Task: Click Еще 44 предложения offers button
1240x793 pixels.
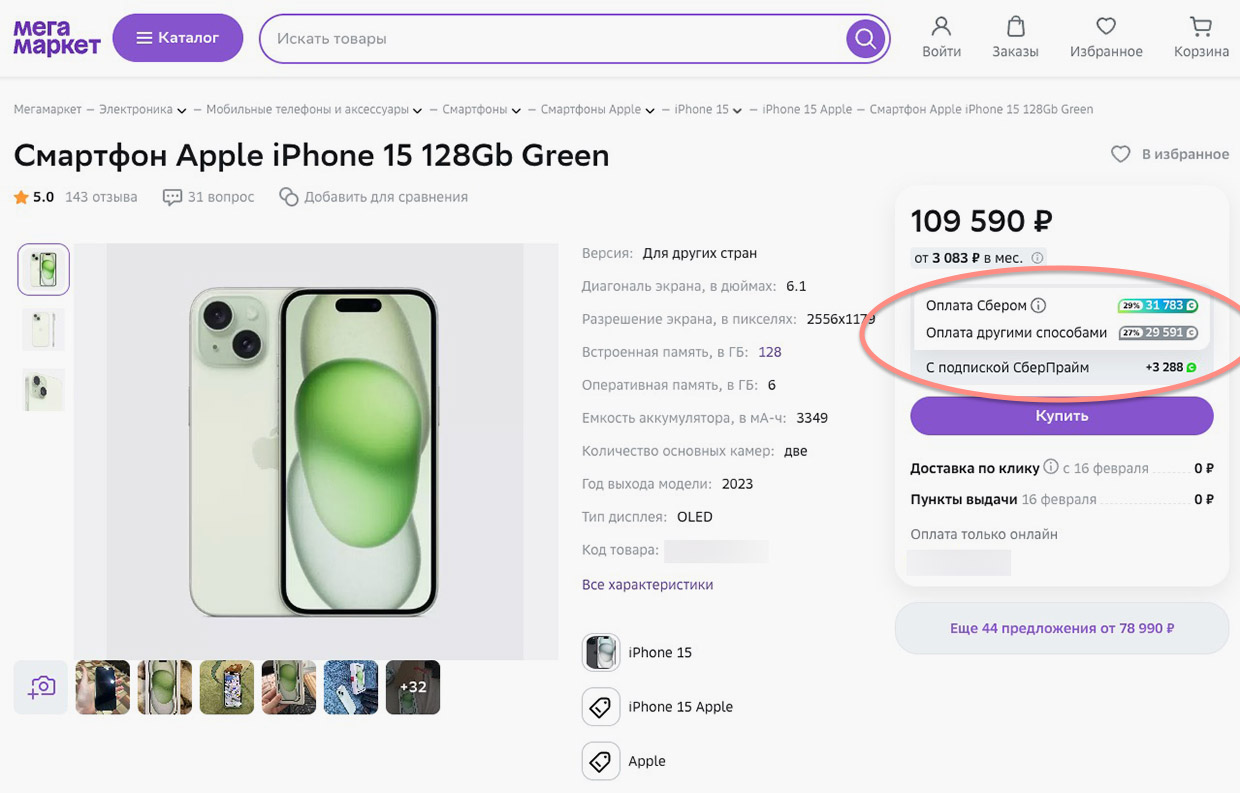Action: click(1061, 629)
